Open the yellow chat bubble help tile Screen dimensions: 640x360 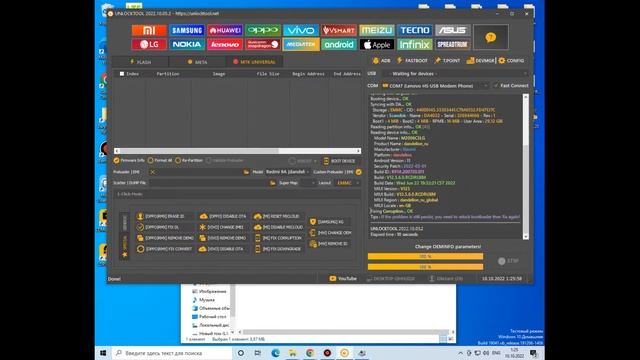tap(491, 37)
